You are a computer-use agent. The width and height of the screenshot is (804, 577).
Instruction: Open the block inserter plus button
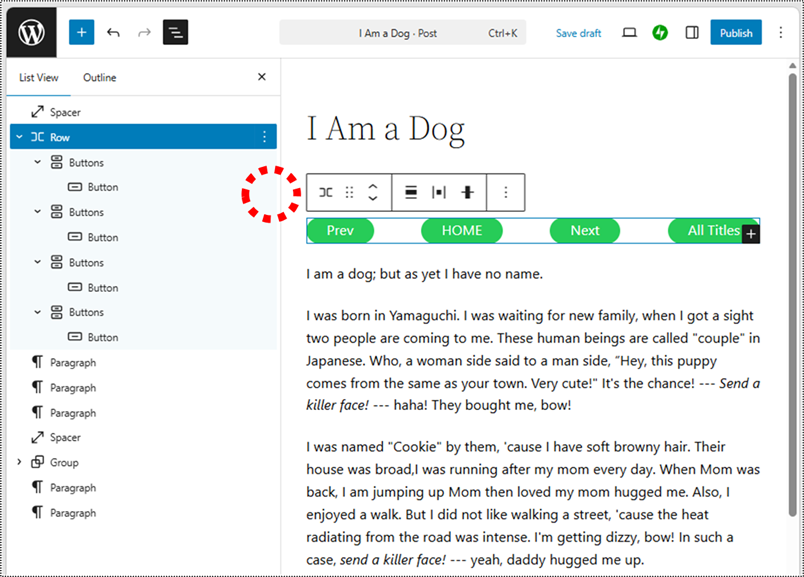pos(81,32)
